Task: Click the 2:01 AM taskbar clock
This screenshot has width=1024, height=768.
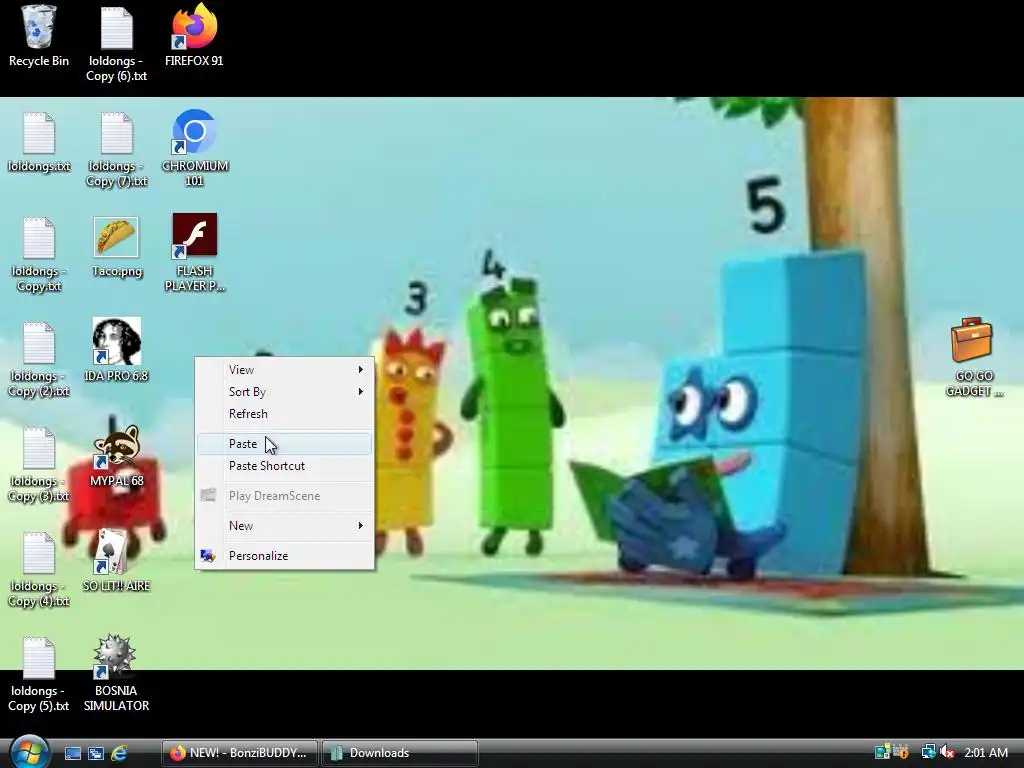Action: [986, 752]
